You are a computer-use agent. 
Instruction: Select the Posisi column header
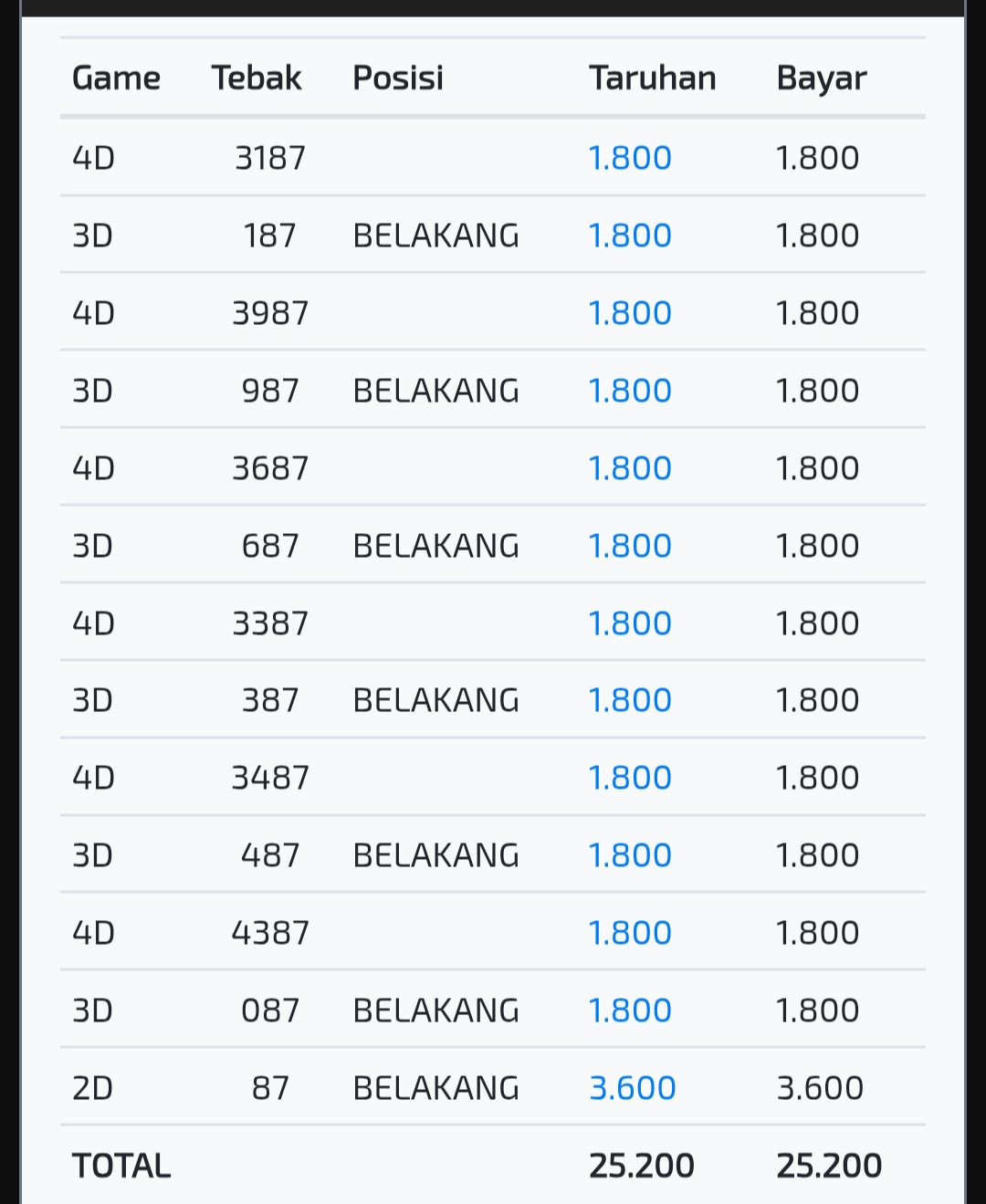pyautogui.click(x=398, y=79)
